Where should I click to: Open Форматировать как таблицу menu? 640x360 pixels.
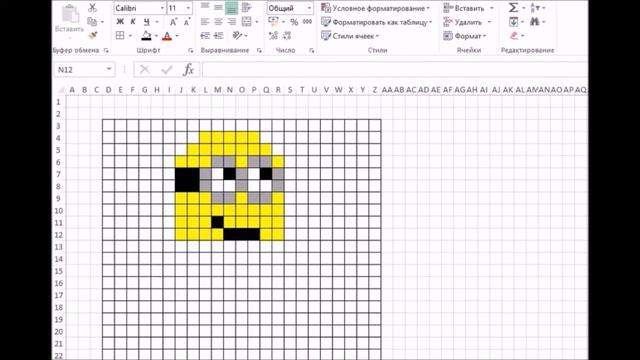(377, 22)
